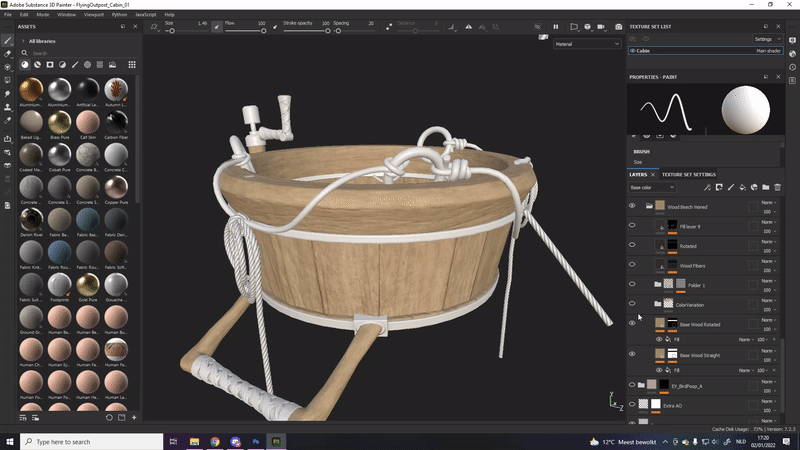Add a smart material to layers
Image resolution: width=800 pixels, height=450 pixels.
click(x=754, y=187)
